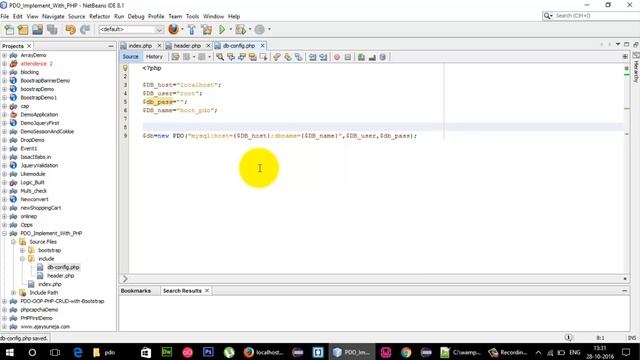Click the Build Project hammer icon
This screenshot has width=640, height=360.
(x=192, y=29)
